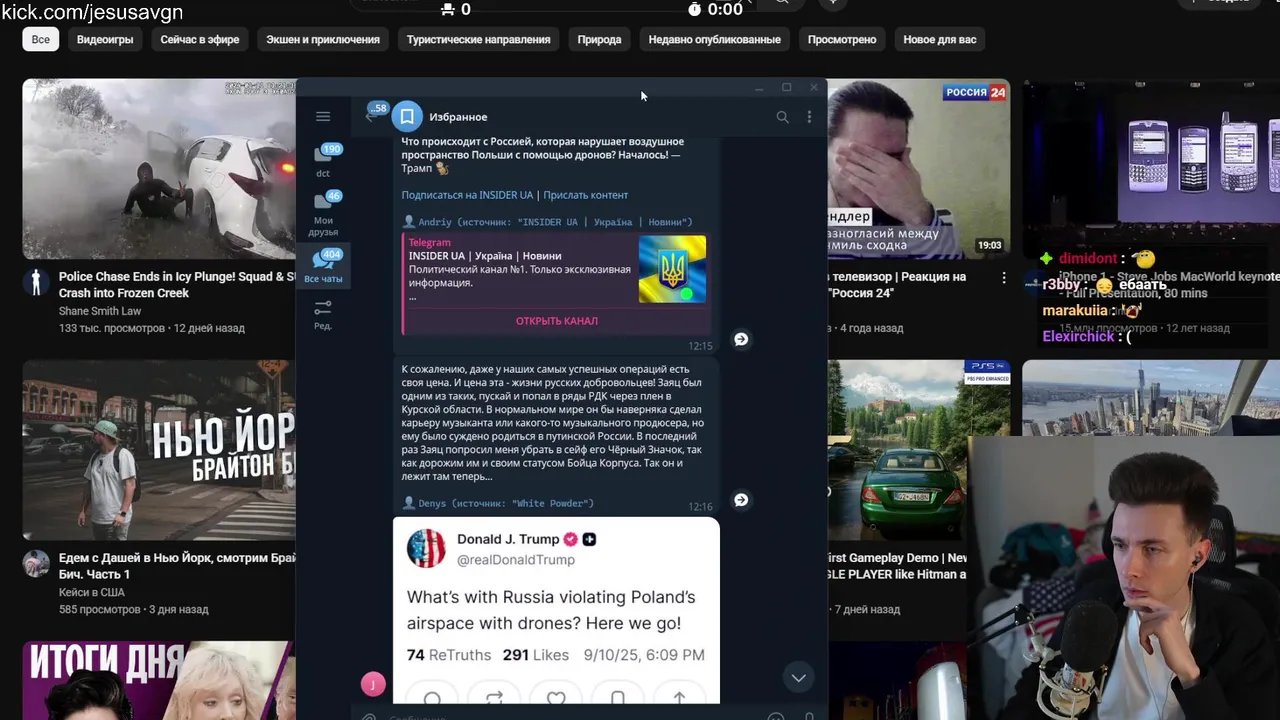Open the Кейси в США channel name

[91, 592]
